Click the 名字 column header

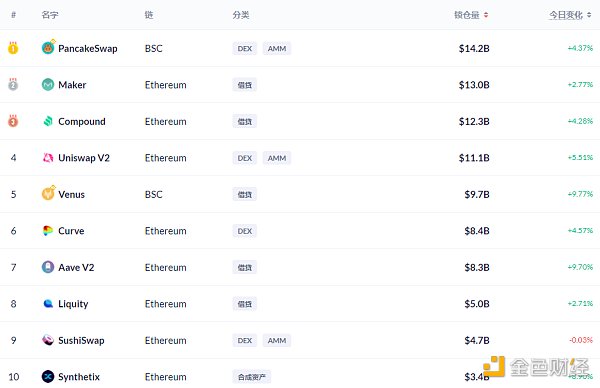point(50,15)
